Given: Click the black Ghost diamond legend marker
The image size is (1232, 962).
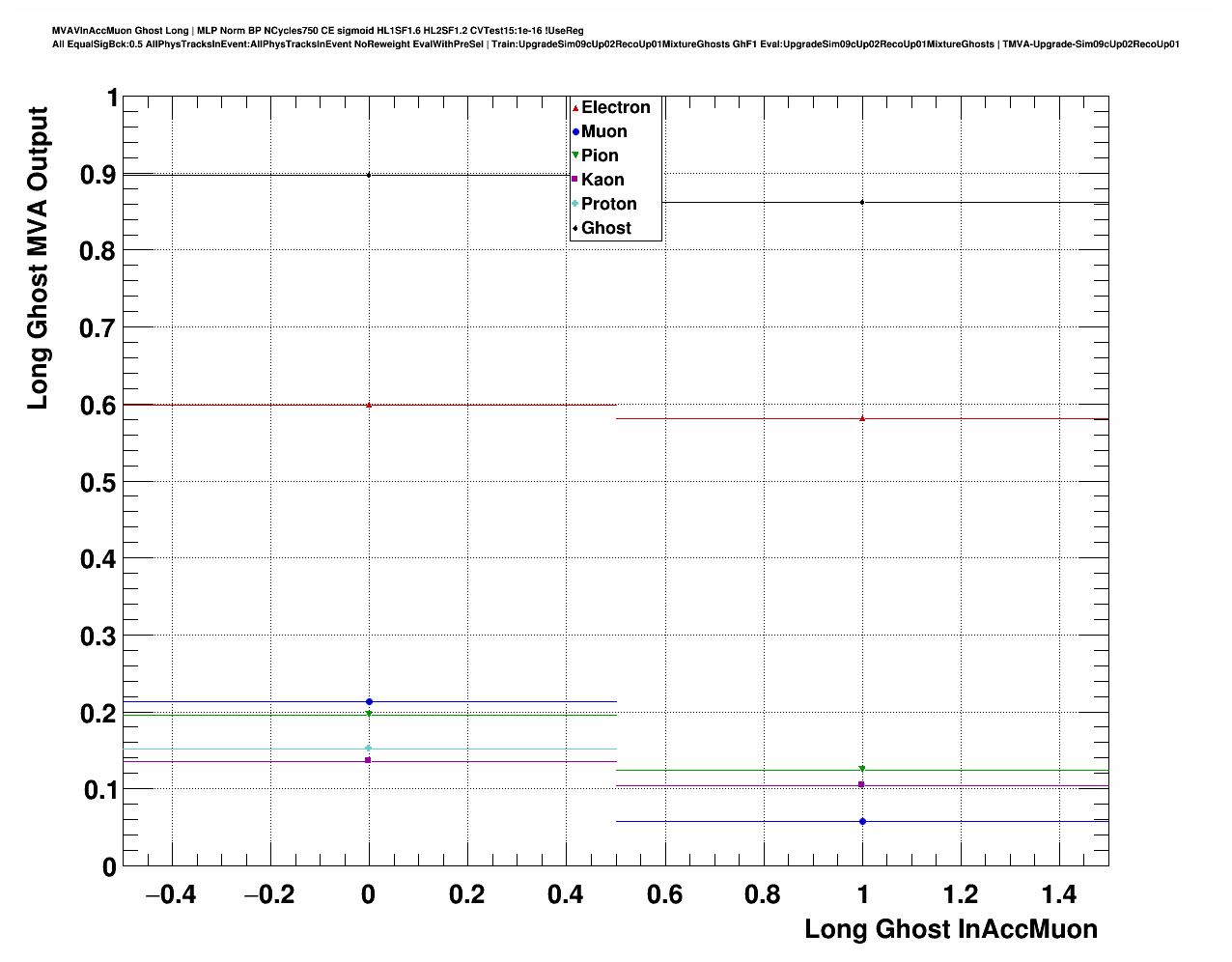Looking at the screenshot, I should [575, 228].
